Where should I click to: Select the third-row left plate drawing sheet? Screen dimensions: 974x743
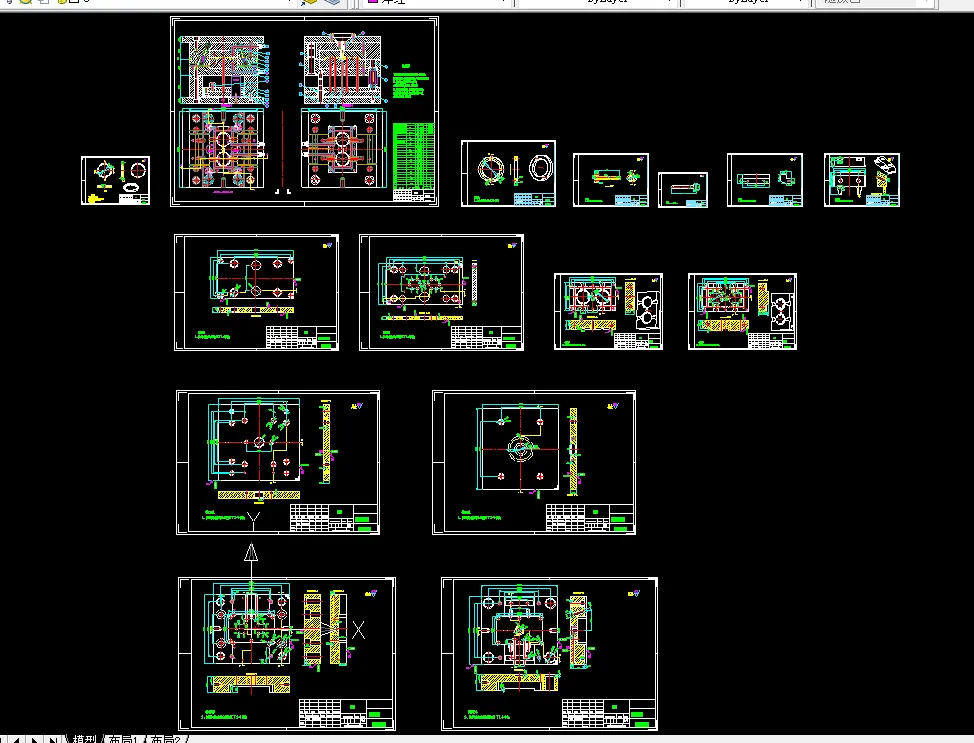click(x=278, y=462)
